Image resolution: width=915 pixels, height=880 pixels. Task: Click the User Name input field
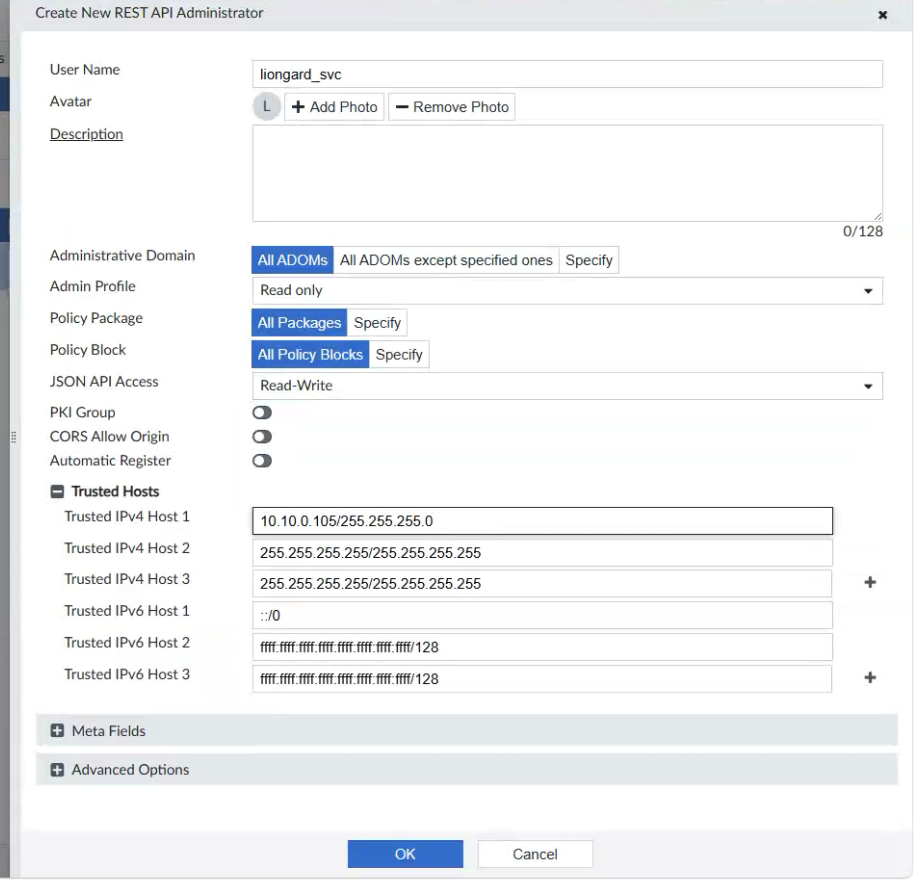pyautogui.click(x=567, y=74)
